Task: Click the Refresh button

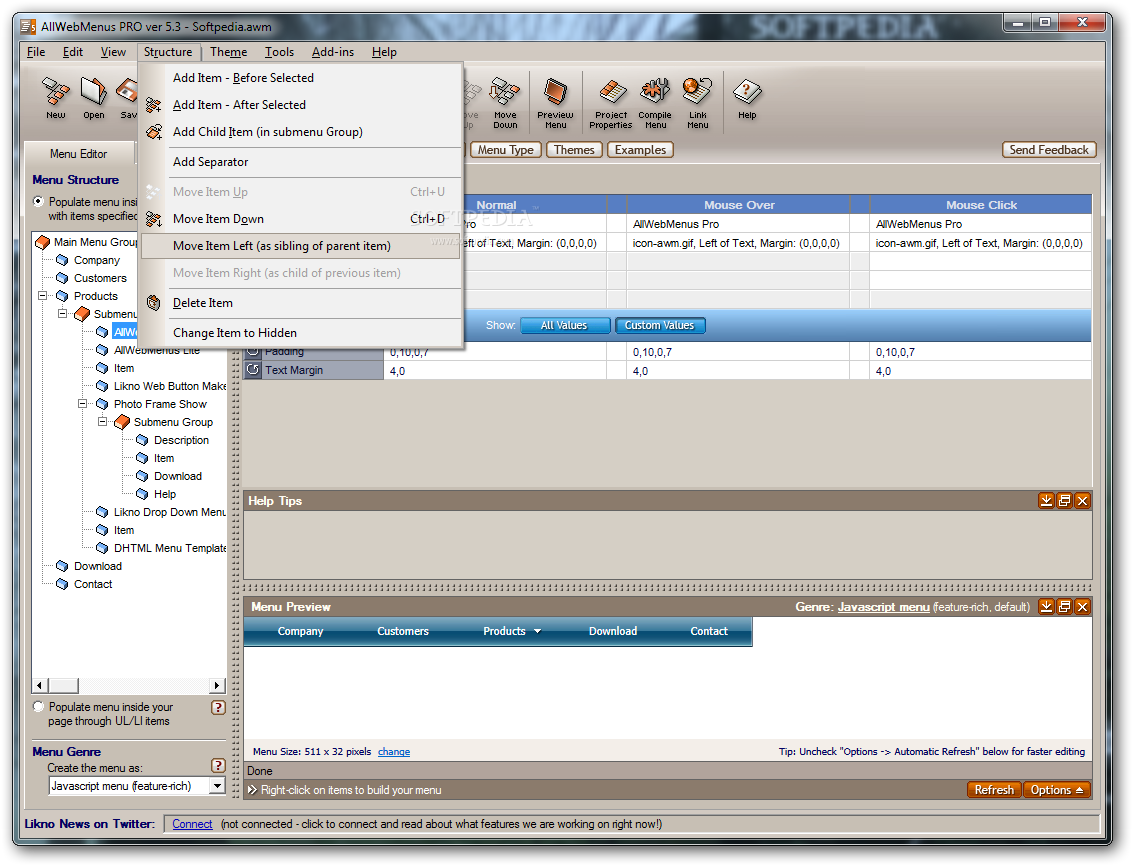Action: [x=994, y=790]
